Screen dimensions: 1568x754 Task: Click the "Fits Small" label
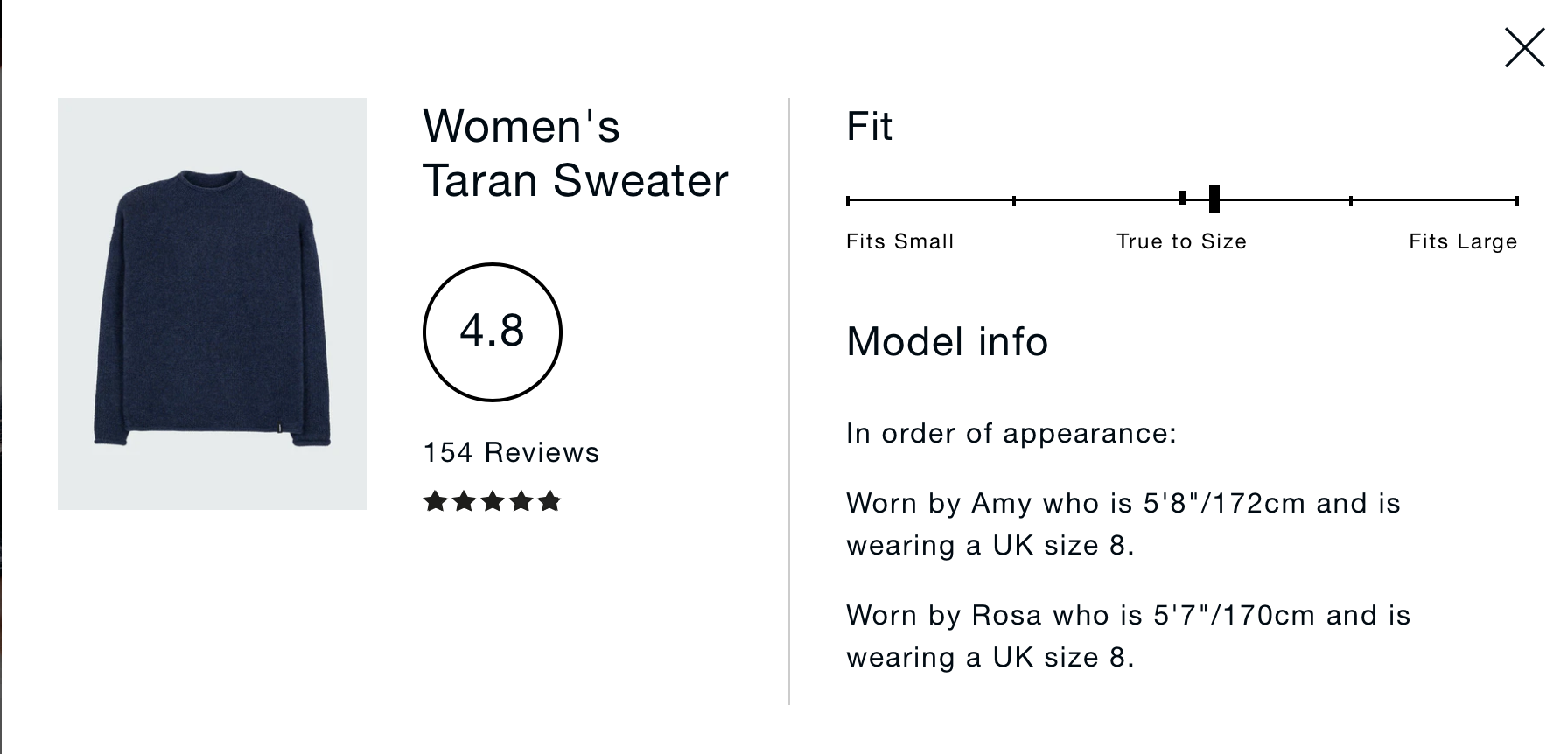[899, 241]
